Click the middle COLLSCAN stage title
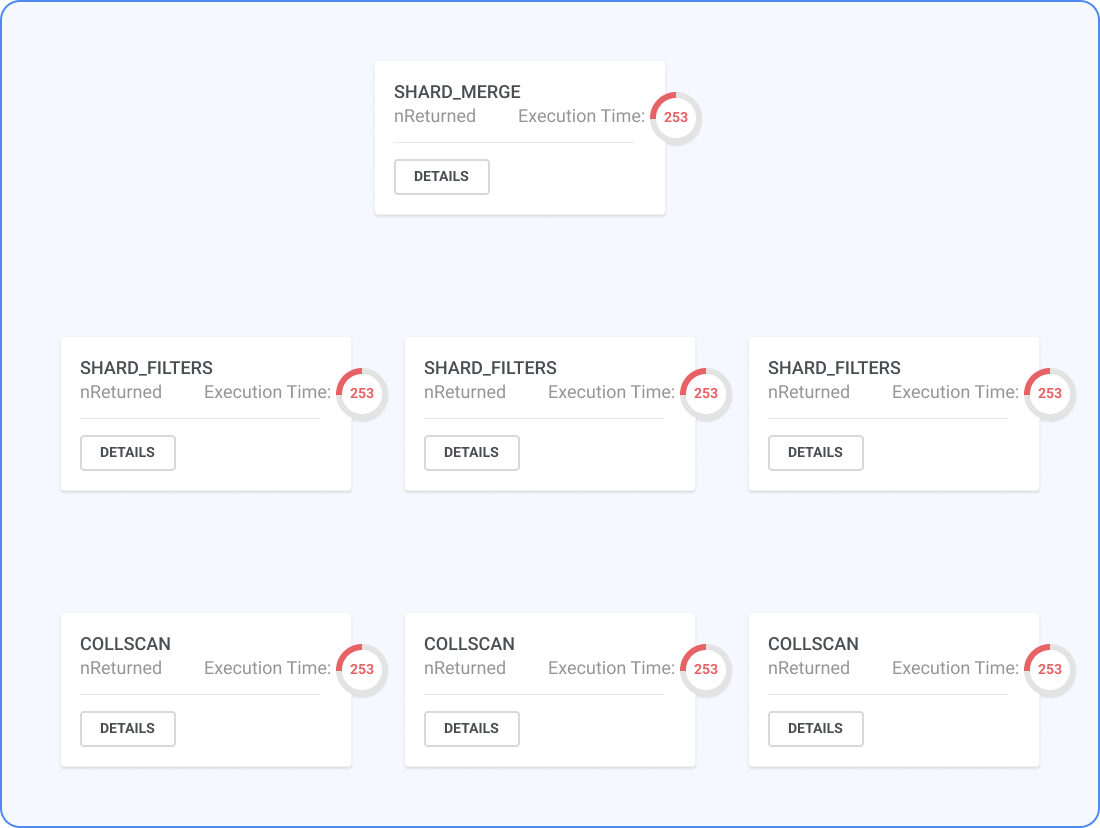The width and height of the screenshot is (1100, 828). point(469,643)
